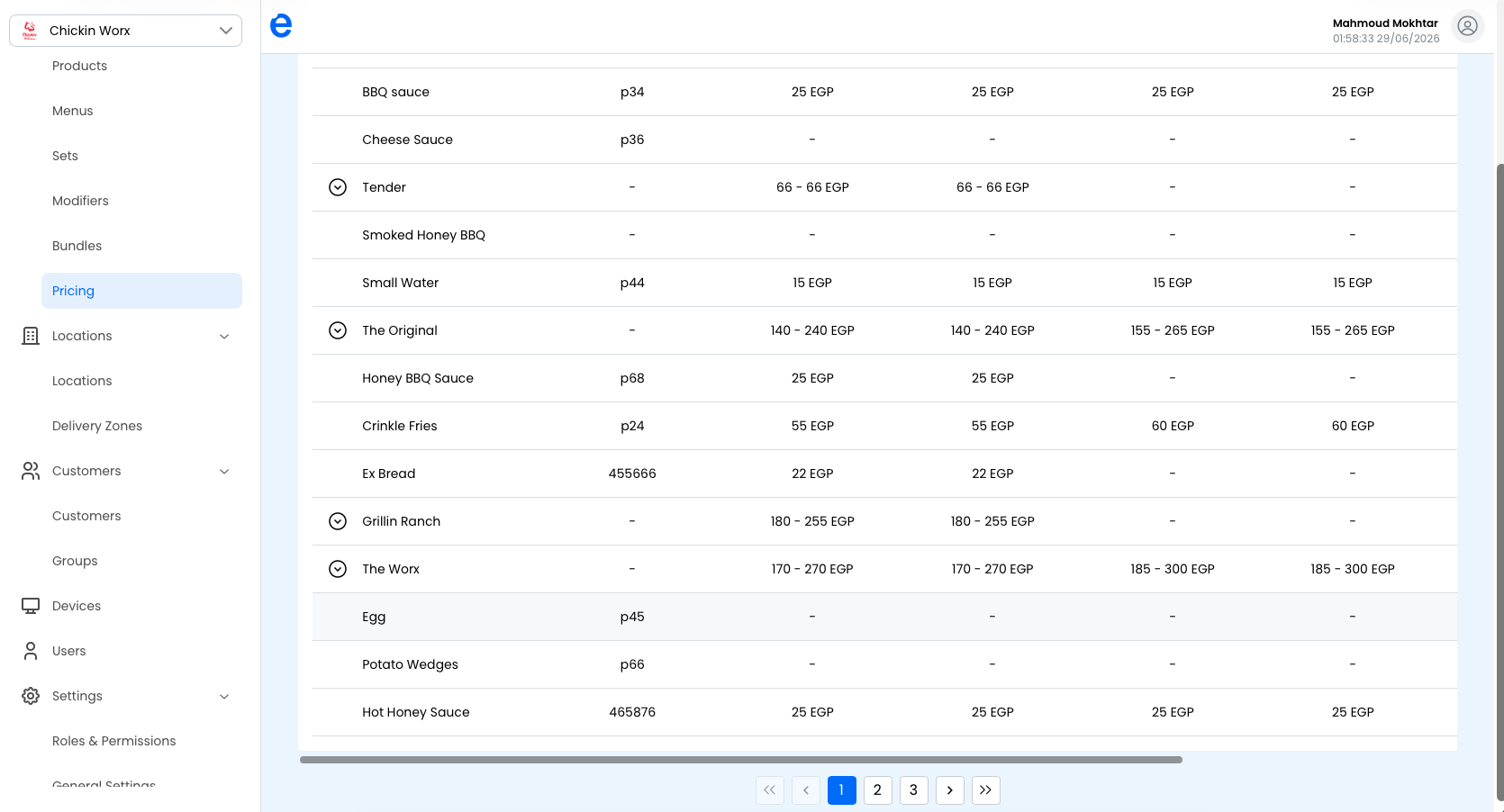Click the first 60 EGP Crinkle Fries price
The width and height of the screenshot is (1504, 812).
1173,426
